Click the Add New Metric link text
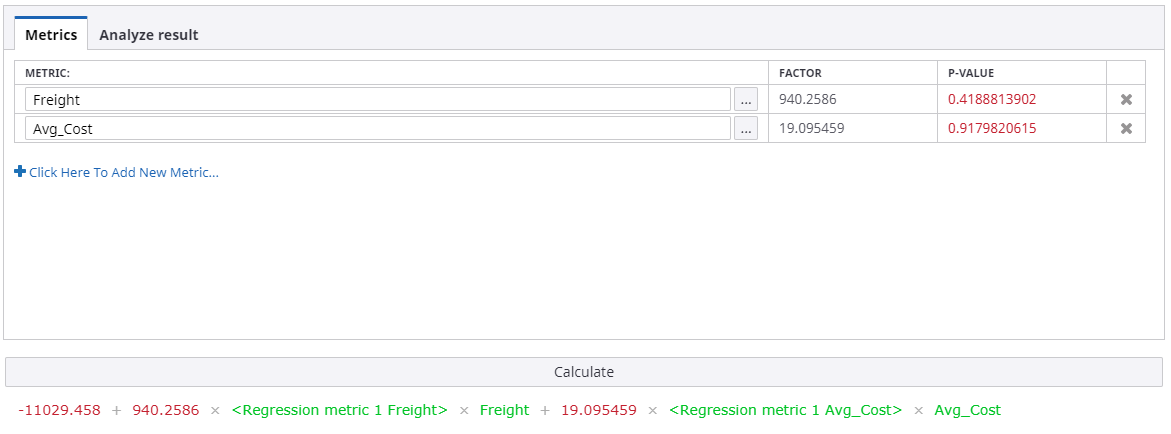 pyautogui.click(x=124, y=172)
